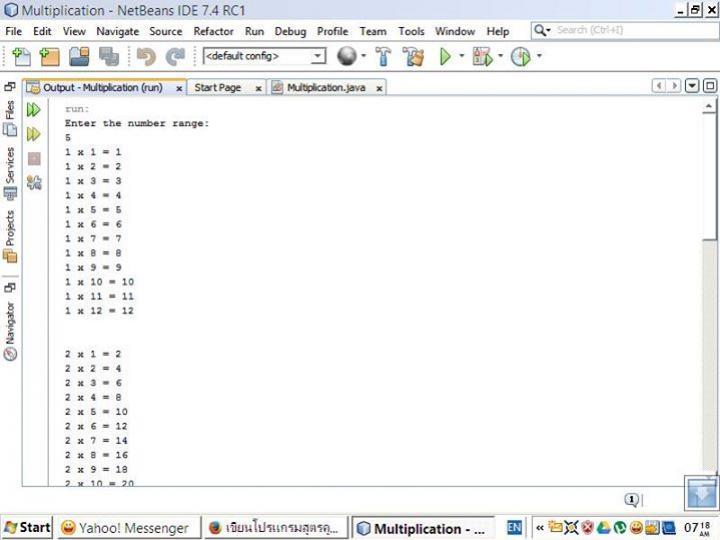720x540 pixels.
Task: Open the View menu
Action: 74,31
